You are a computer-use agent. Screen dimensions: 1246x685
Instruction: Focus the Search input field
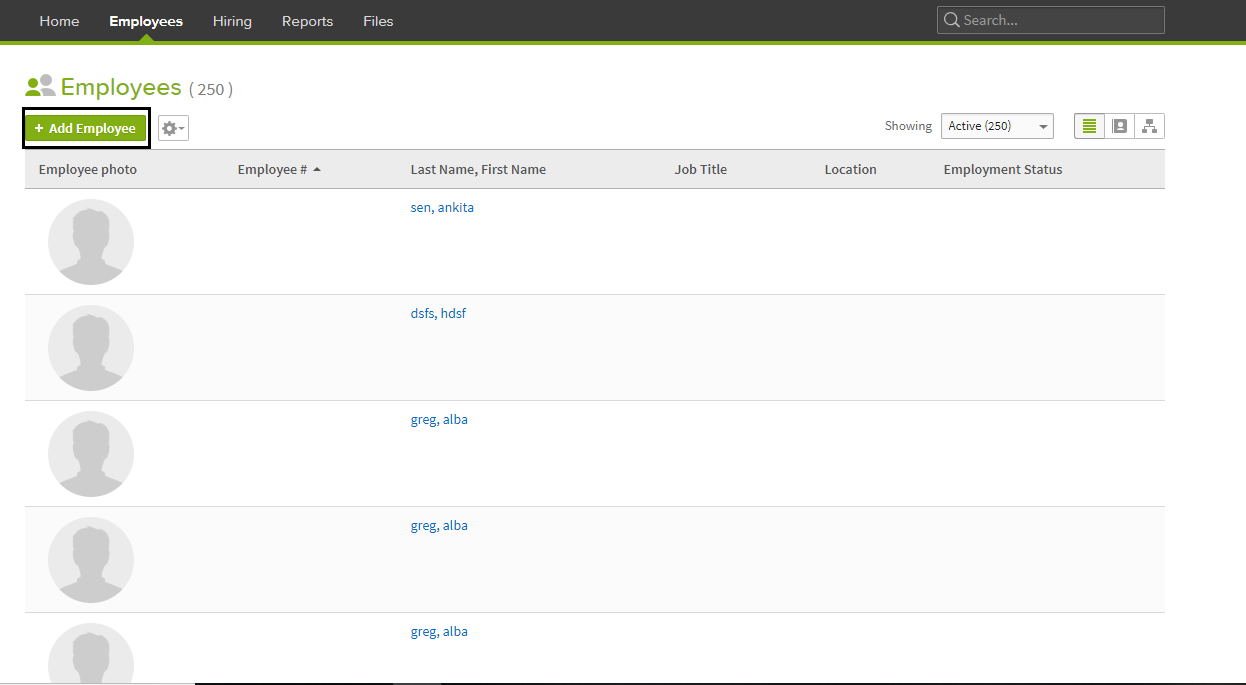pos(1060,20)
